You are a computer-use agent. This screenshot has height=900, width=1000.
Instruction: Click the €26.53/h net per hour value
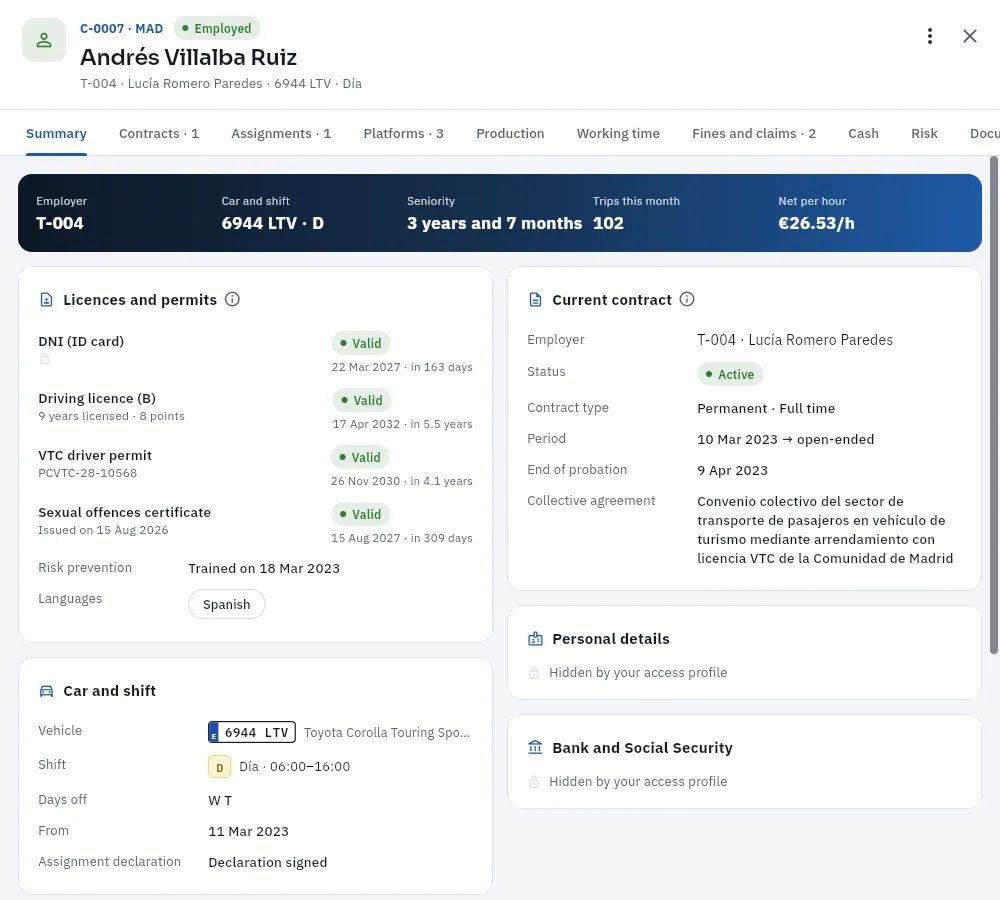pyautogui.click(x=816, y=223)
